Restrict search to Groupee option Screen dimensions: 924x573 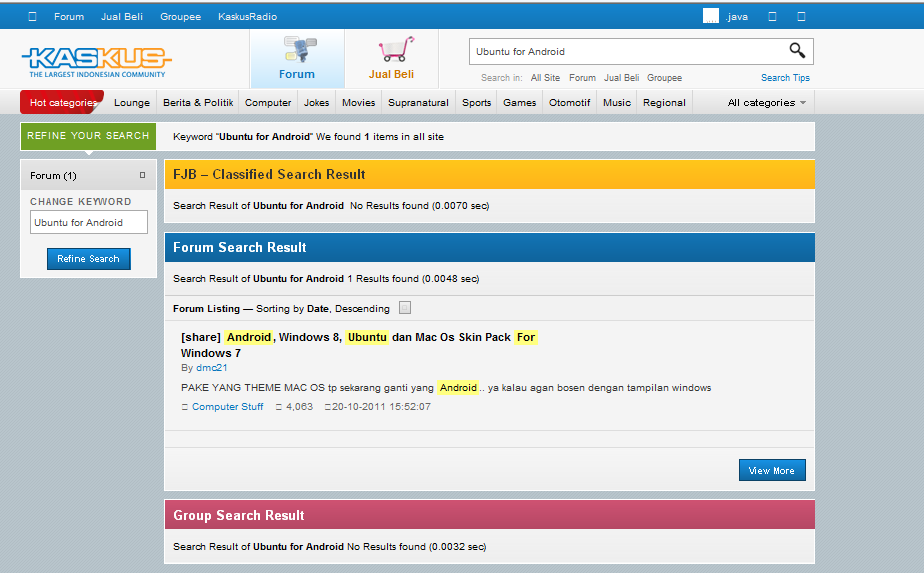(664, 78)
